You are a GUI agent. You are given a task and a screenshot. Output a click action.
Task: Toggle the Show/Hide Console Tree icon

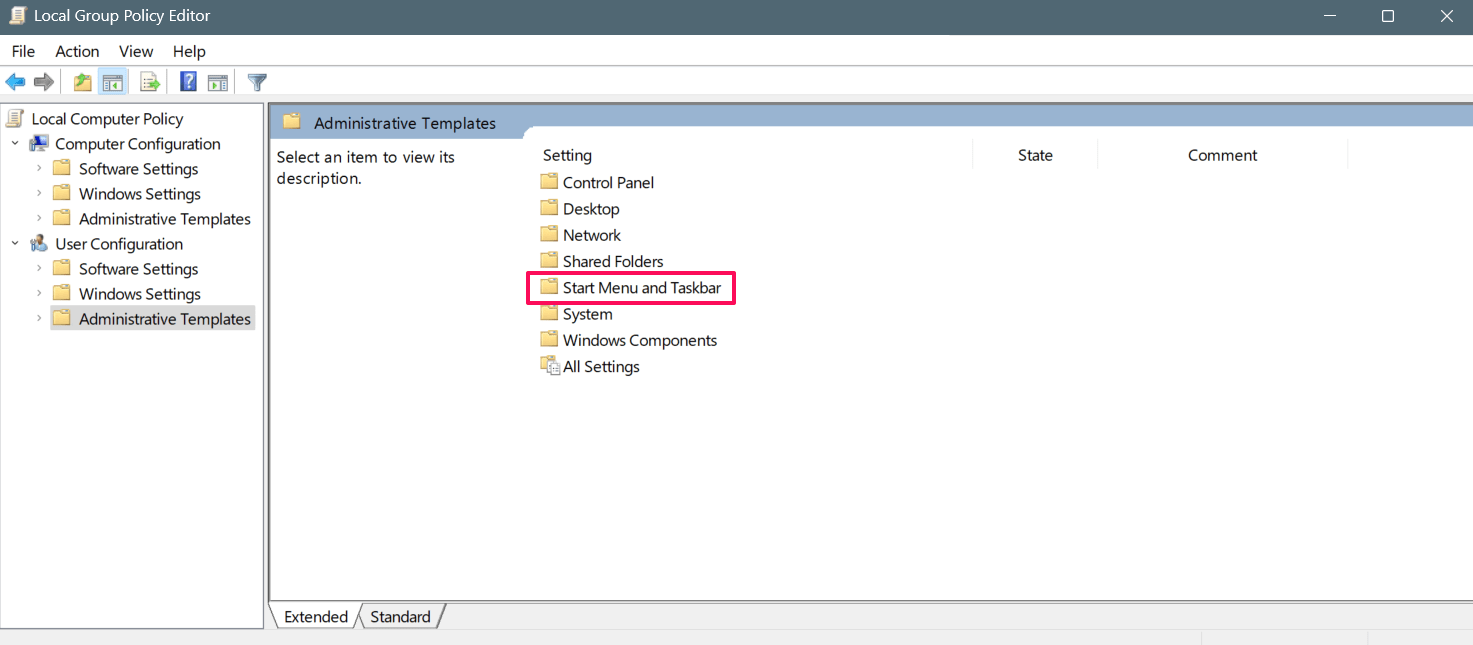(112, 82)
